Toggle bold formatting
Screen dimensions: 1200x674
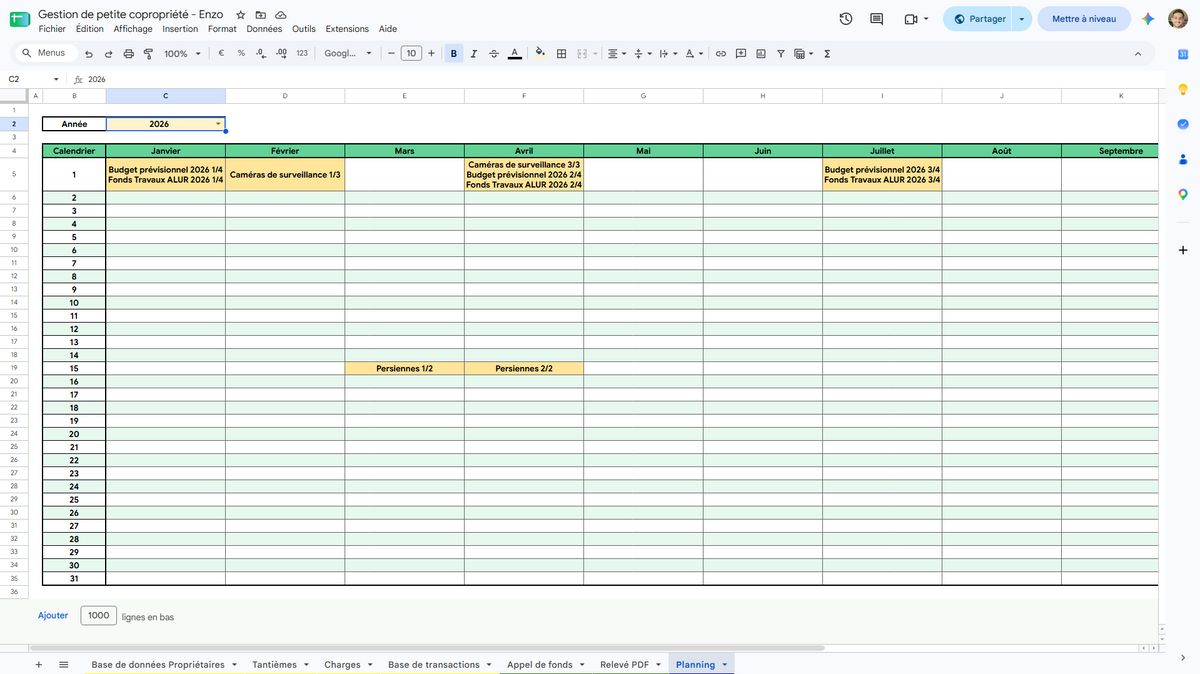(x=455, y=54)
